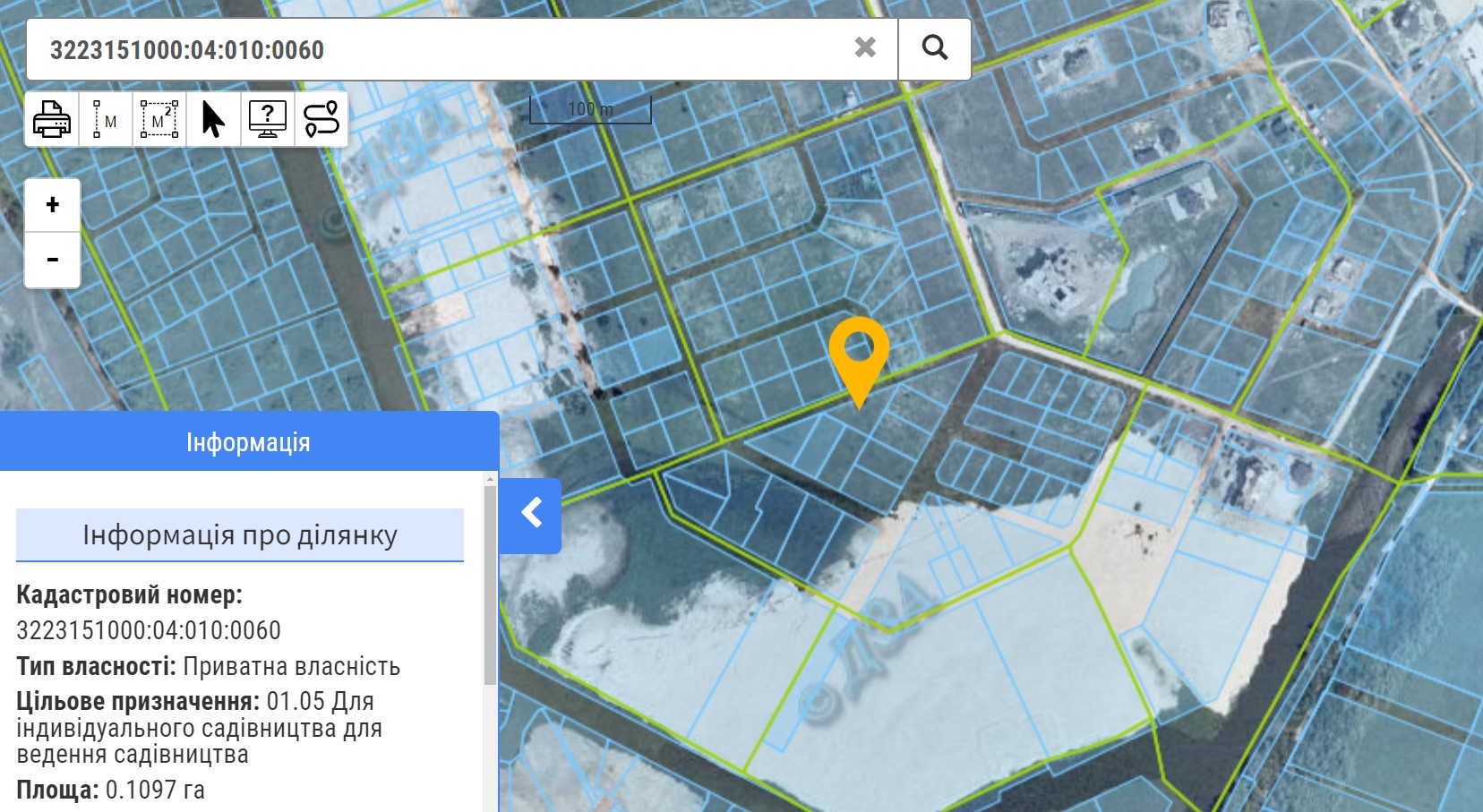Click the blue Інформація panel header

248,442
